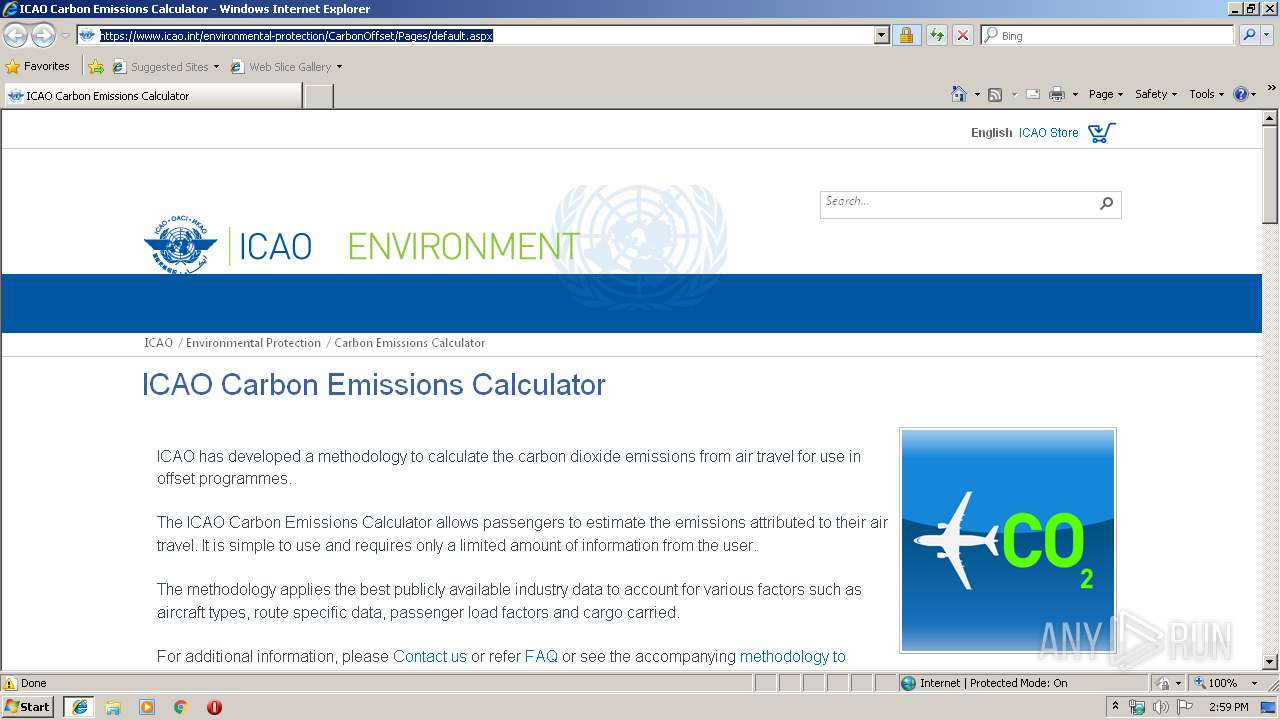1280x720 pixels.
Task: Click the taskbar clock 2:59 PM
Action: [1228, 707]
